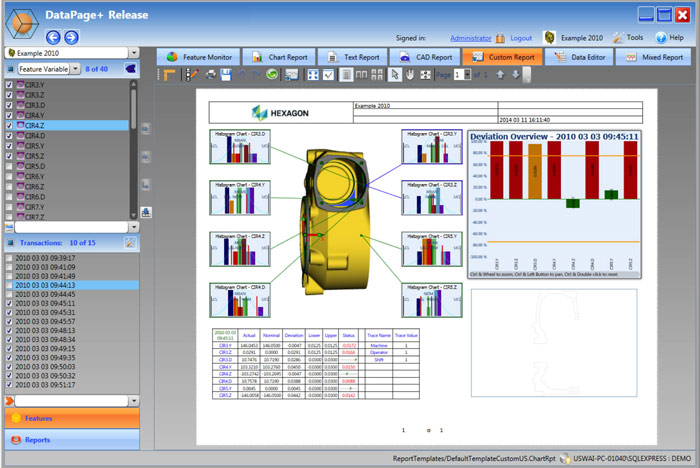Image resolution: width=700 pixels, height=468 pixels.
Task: Check the CIR5.D feature checkbox
Action: pyautogui.click(x=8, y=166)
